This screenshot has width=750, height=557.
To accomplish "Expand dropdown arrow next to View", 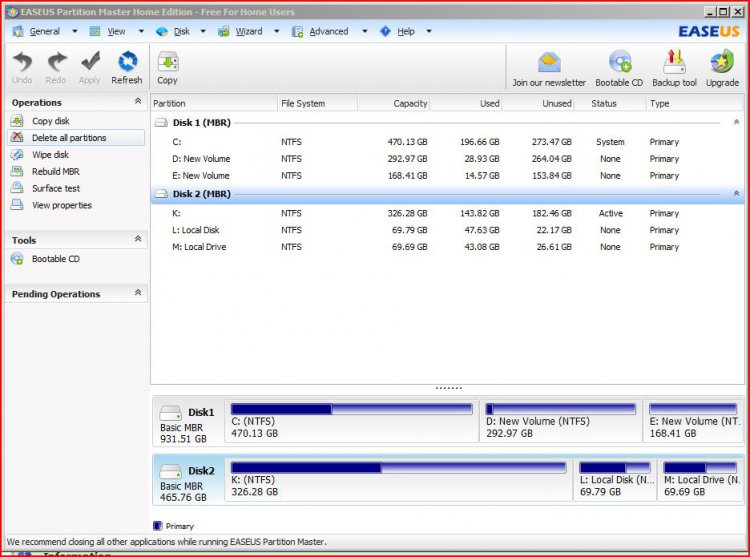I will (x=141, y=32).
